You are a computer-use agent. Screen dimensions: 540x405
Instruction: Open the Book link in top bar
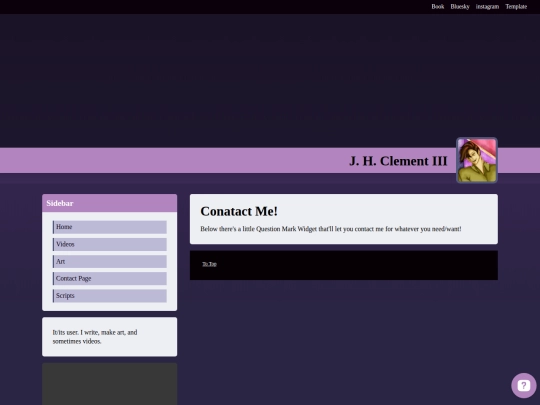[x=437, y=7]
